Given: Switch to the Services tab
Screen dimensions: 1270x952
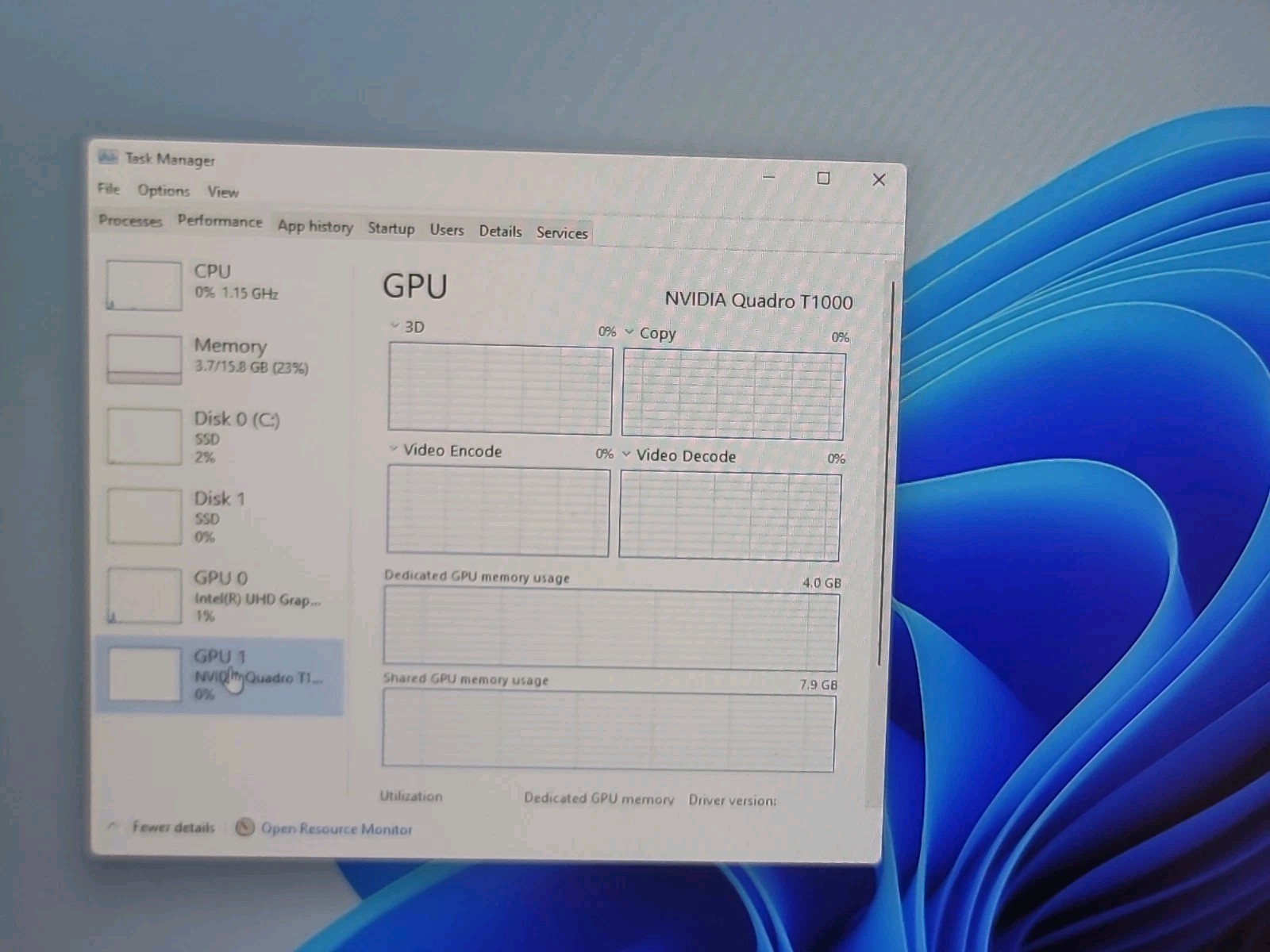Looking at the screenshot, I should click(x=562, y=233).
